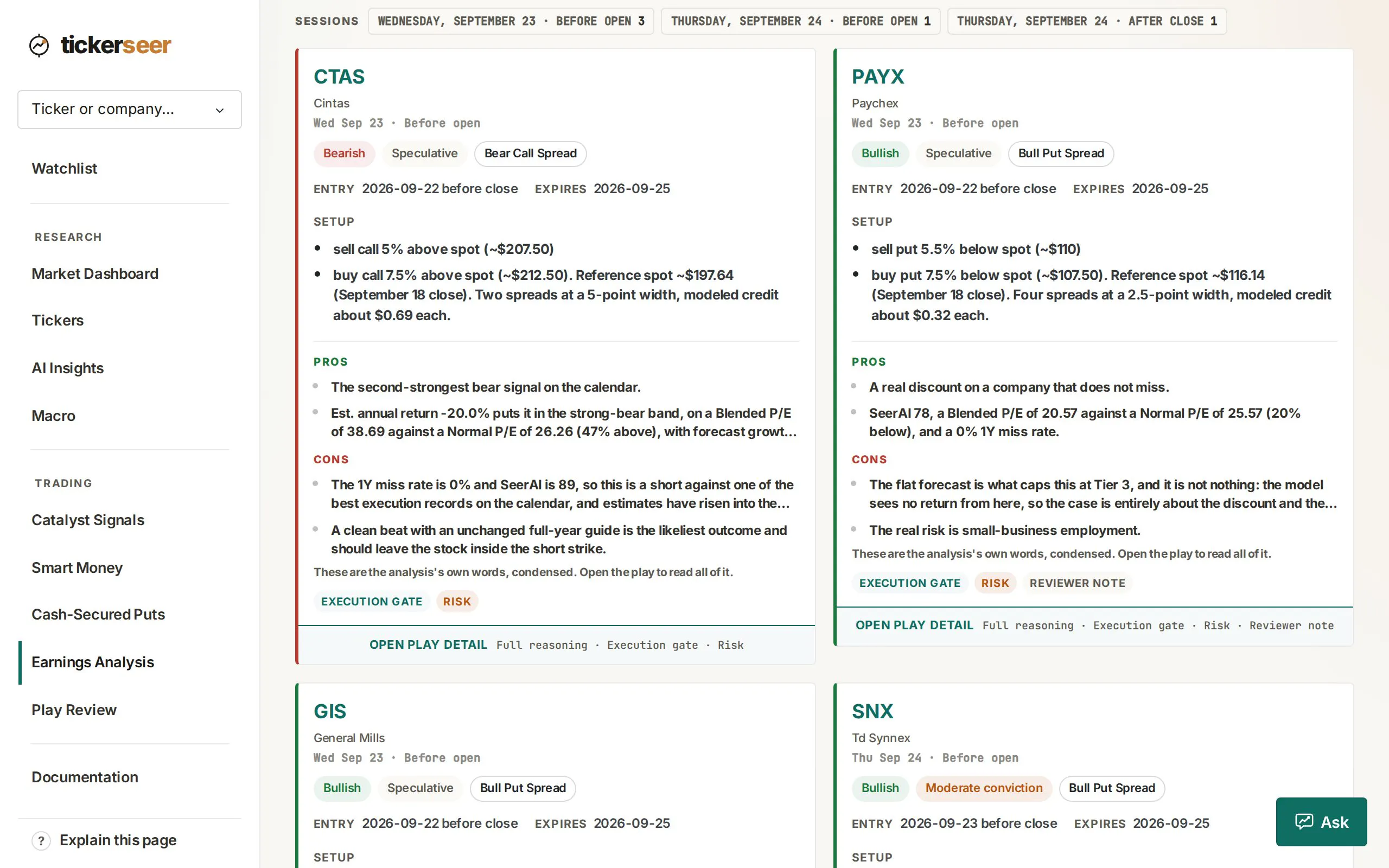This screenshot has height=868, width=1389.
Task: Click the EXECUTION GATE chip on PAYX
Action: (x=910, y=583)
